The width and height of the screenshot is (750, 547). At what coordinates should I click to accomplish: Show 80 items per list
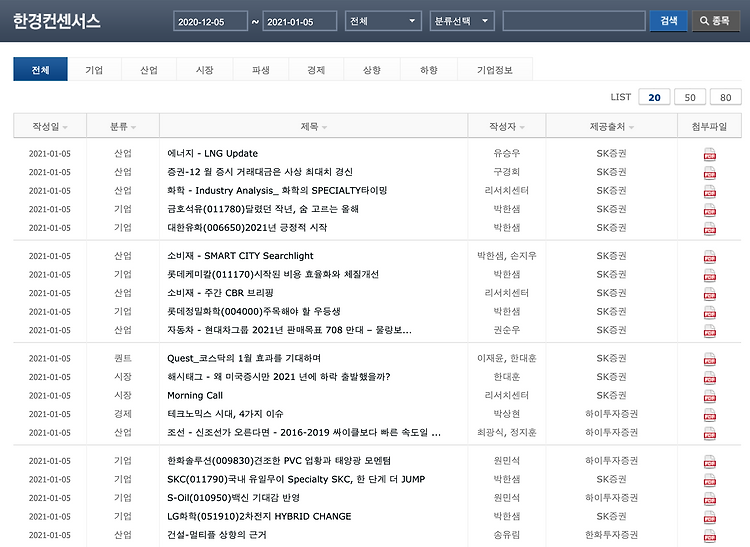726,97
